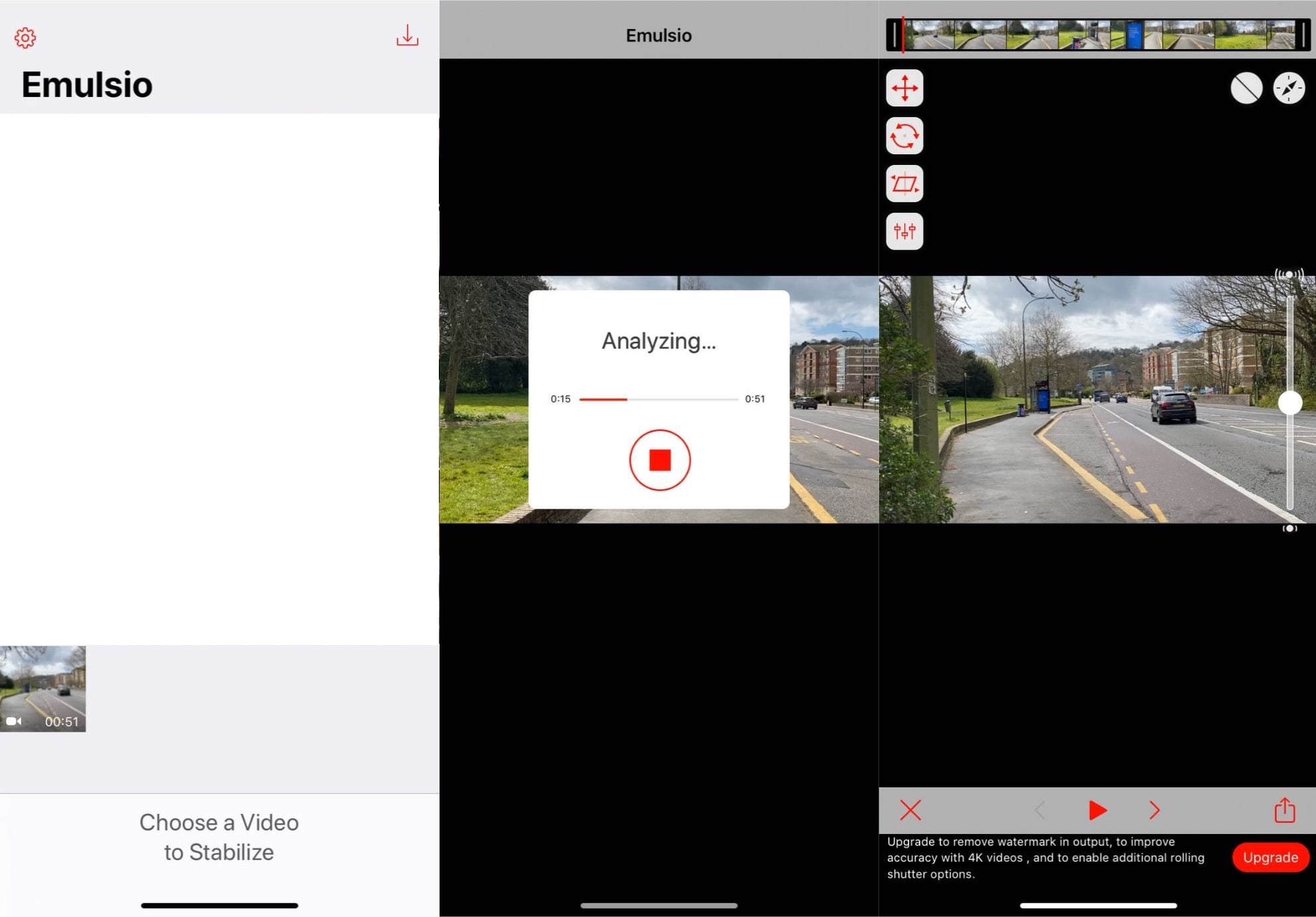1316x917 pixels.
Task: Step to next frame with right chevron
Action: (x=1154, y=810)
